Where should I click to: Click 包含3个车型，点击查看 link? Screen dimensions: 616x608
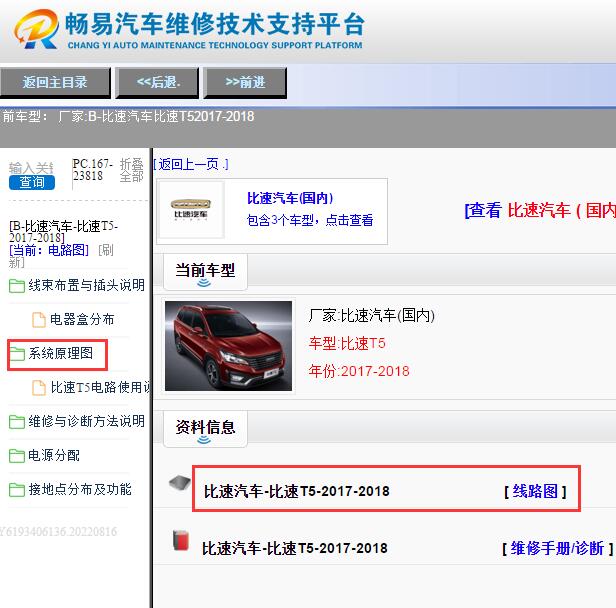[x=310, y=220]
